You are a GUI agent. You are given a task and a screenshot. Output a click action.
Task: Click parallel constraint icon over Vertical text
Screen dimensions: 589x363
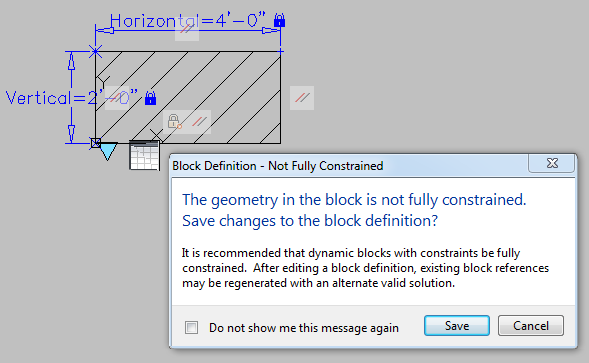(117, 98)
